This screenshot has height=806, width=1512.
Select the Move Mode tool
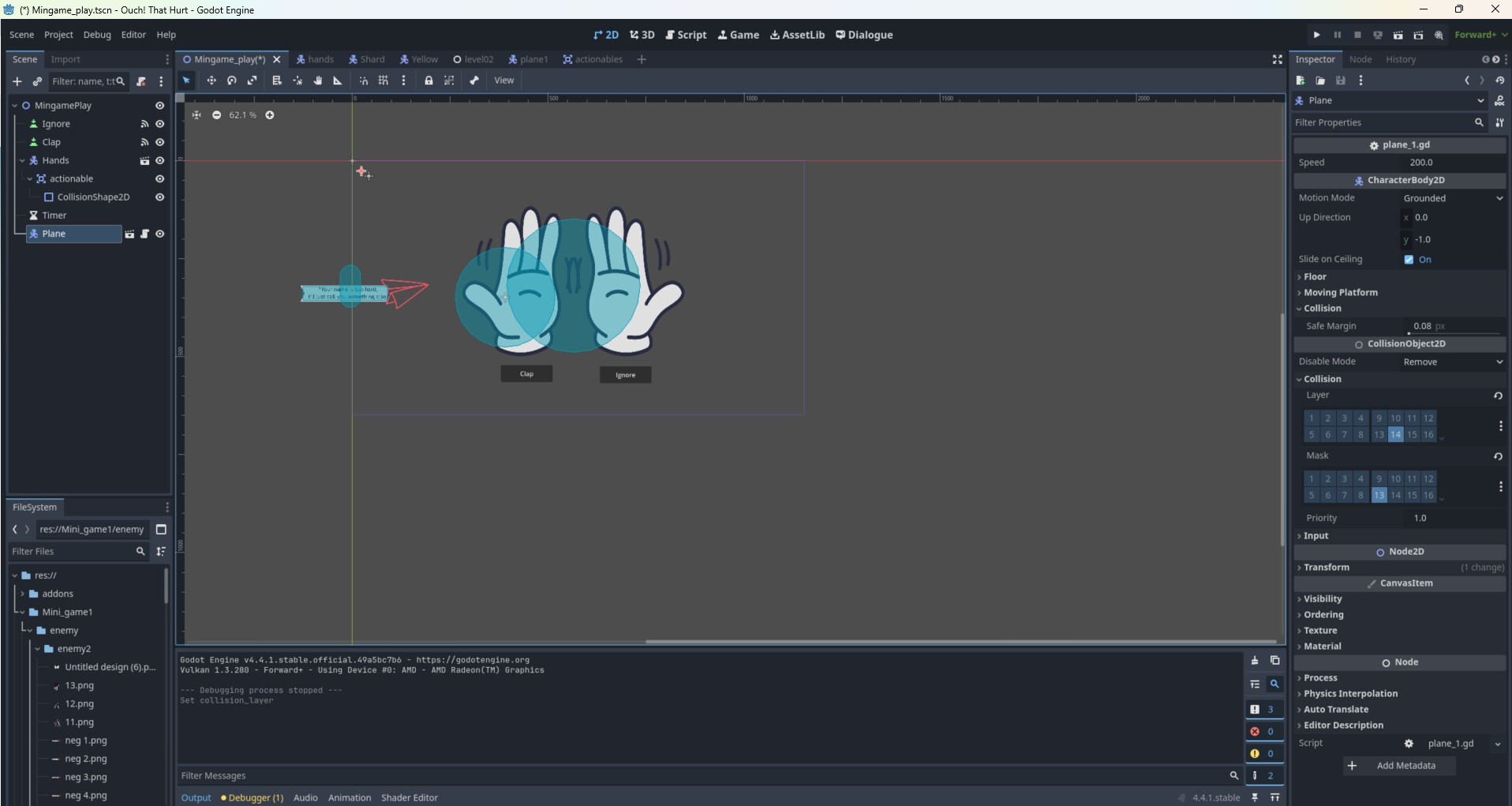pos(211,81)
